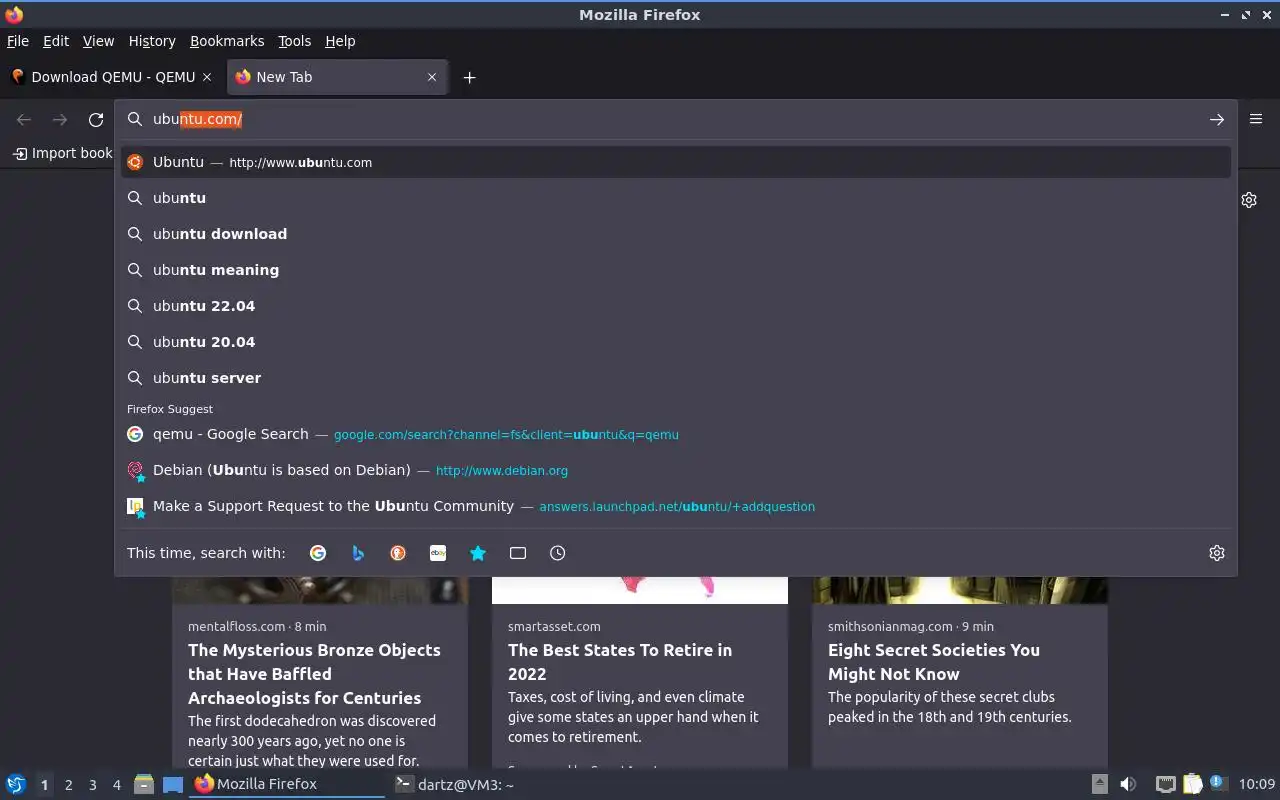The width and height of the screenshot is (1280, 800).
Task: Open Debian bookmark suggestion debian.org
Action: (676, 470)
